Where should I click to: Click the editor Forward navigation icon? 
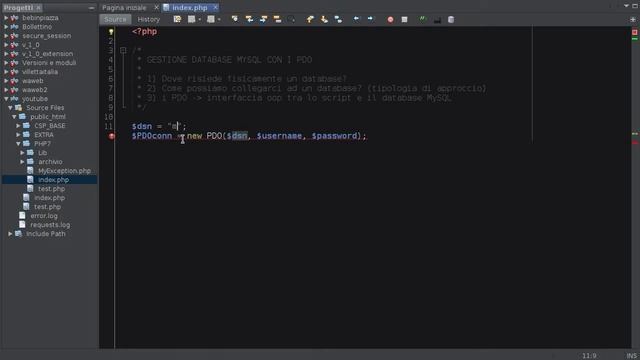pos(211,19)
